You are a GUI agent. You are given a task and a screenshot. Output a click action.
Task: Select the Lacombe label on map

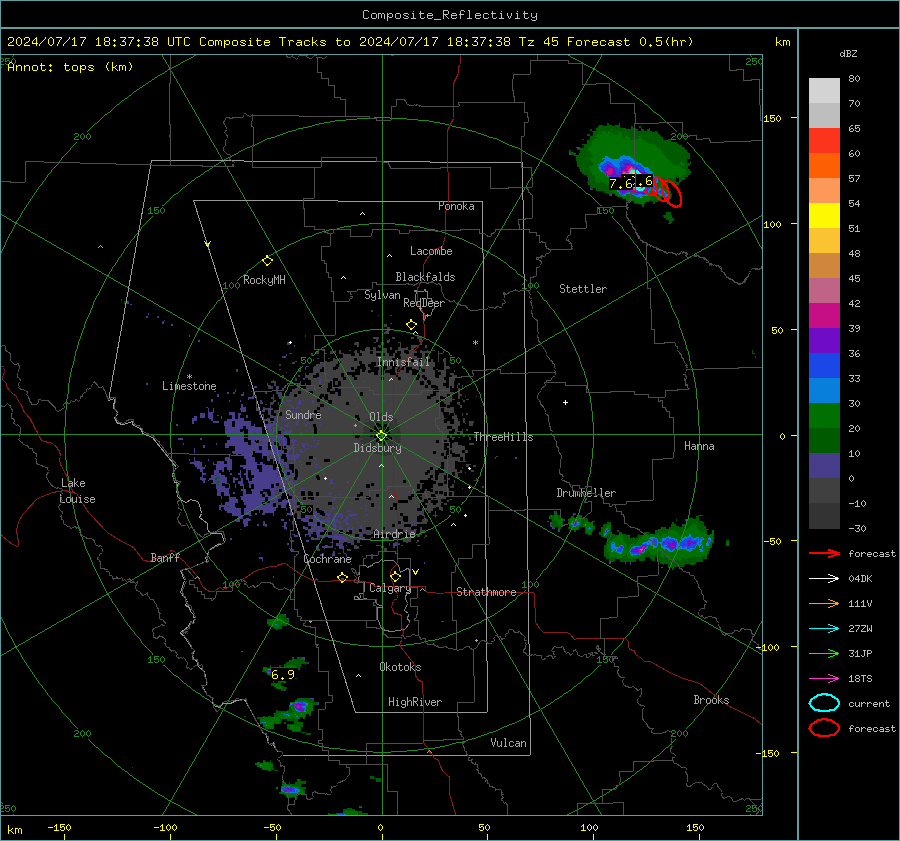[x=431, y=251]
